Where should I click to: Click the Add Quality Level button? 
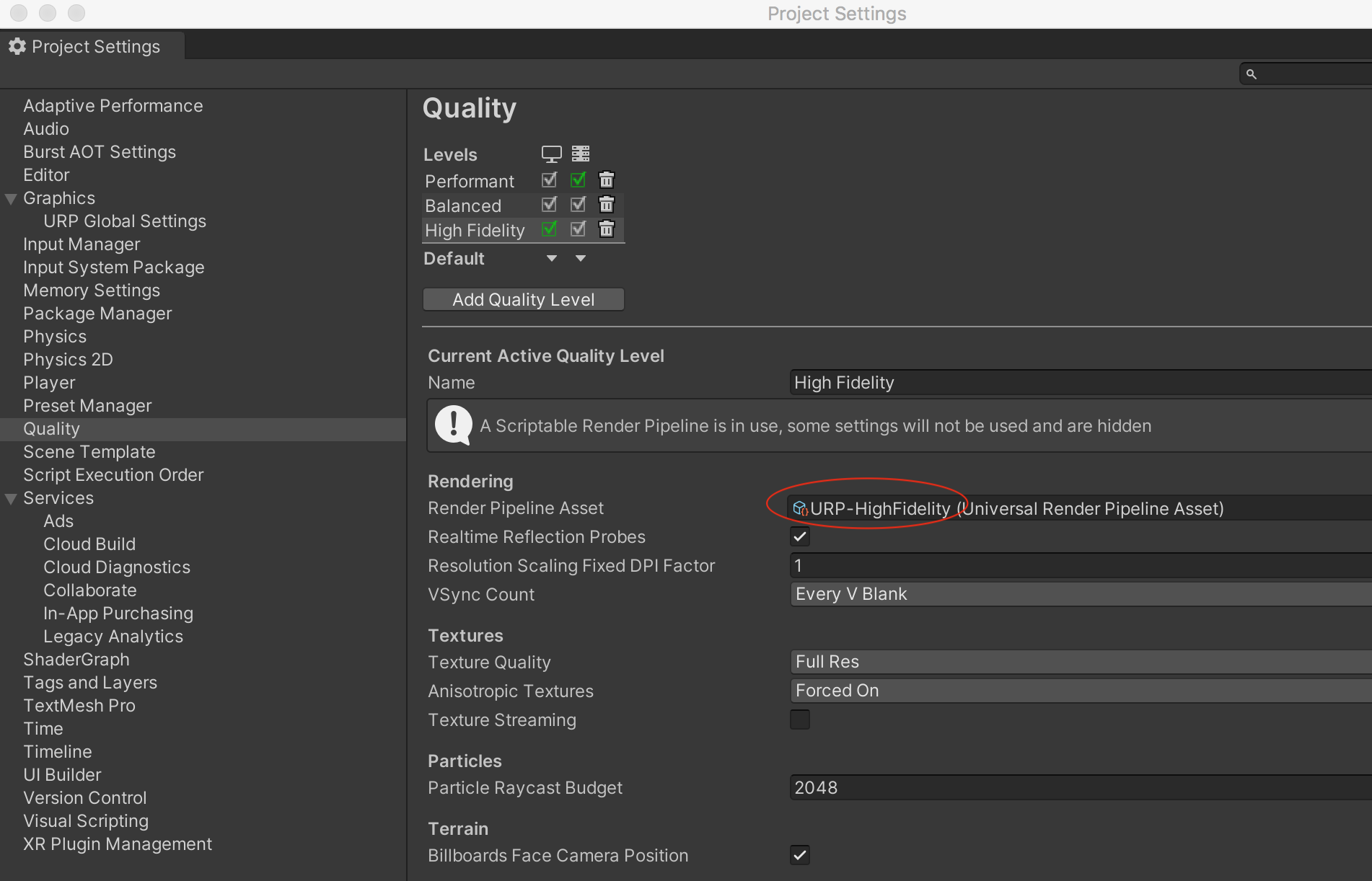523,299
